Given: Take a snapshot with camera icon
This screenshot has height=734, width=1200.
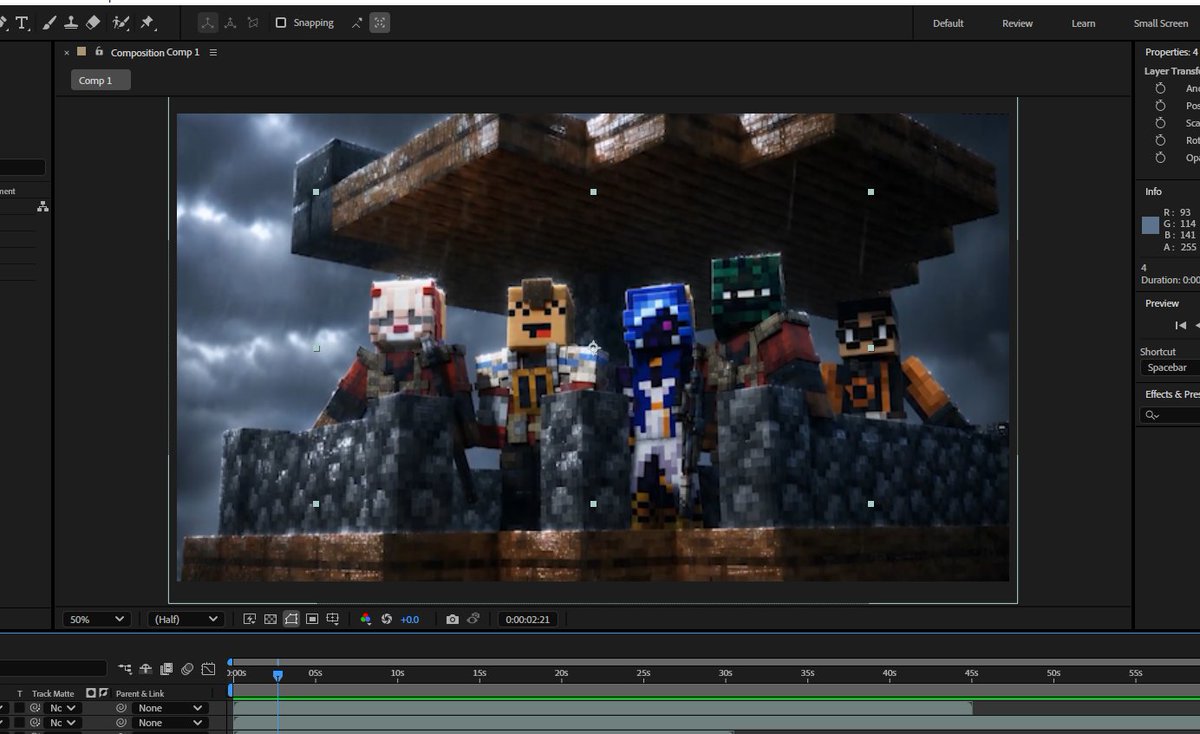Looking at the screenshot, I should tap(452, 619).
